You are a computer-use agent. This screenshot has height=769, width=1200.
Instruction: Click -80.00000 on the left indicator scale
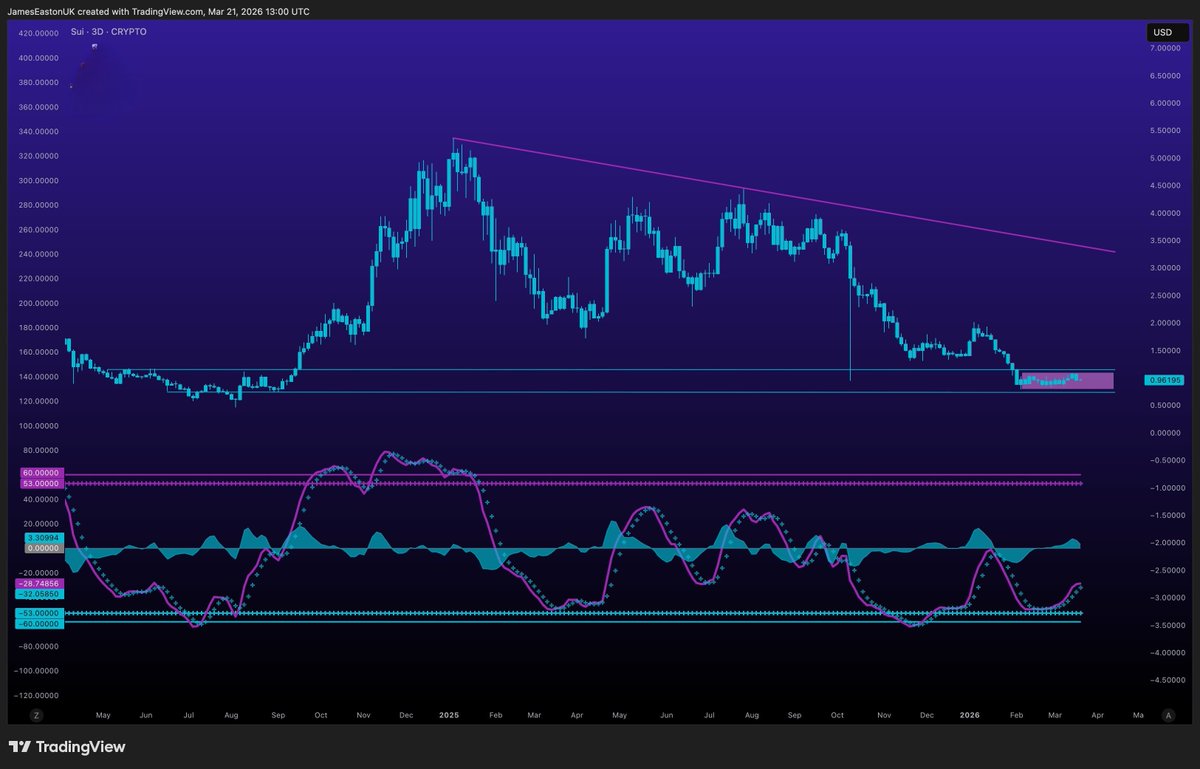40,646
